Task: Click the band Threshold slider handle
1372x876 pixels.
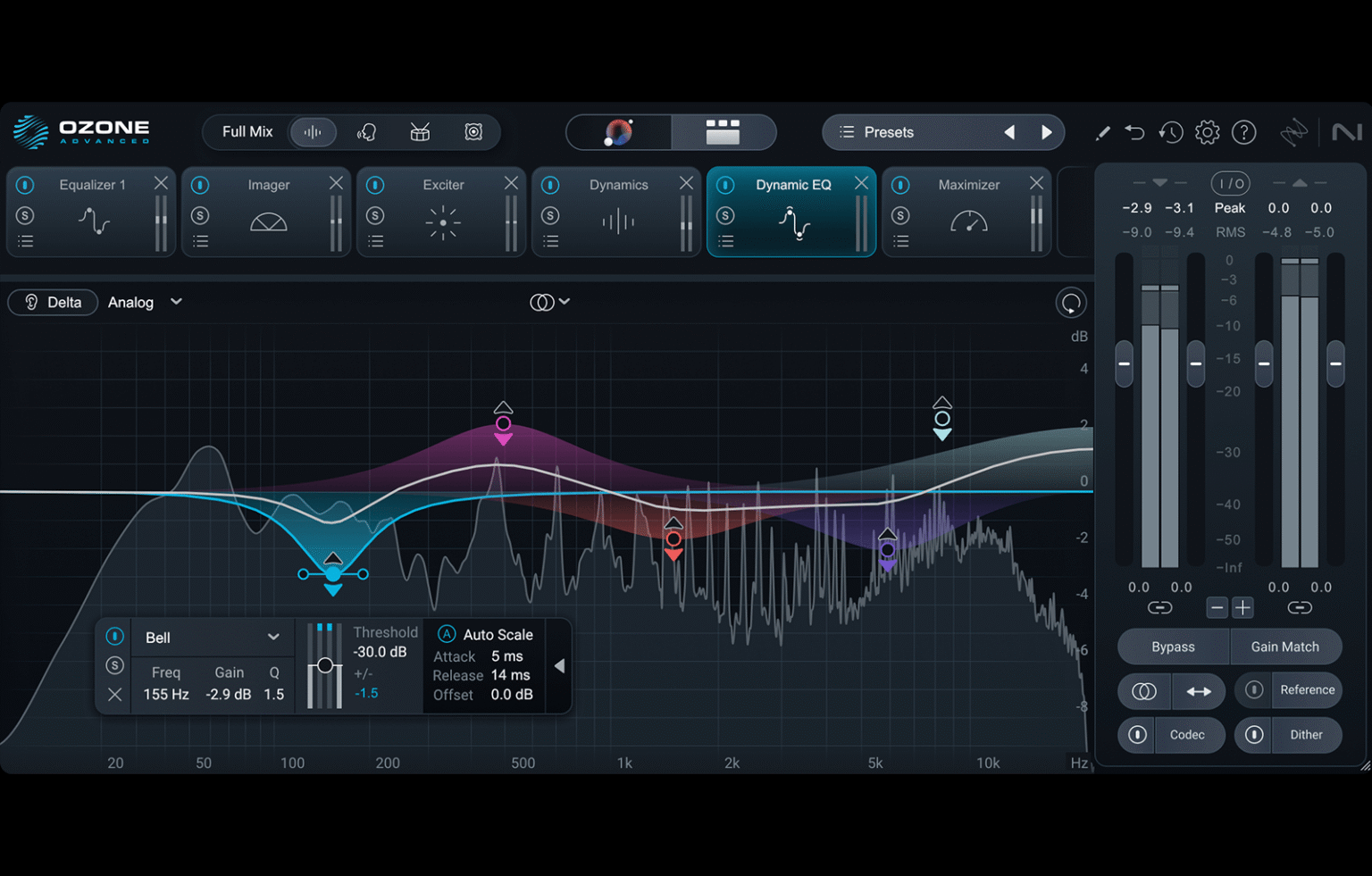Action: tap(325, 665)
